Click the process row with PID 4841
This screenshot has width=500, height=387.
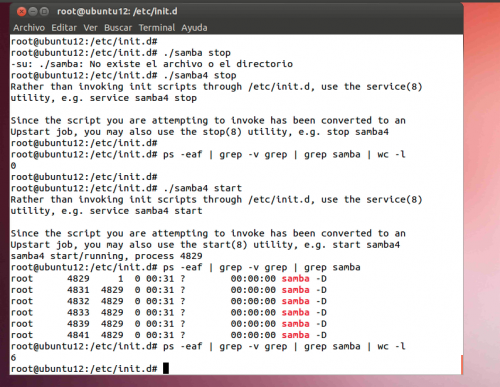pyautogui.click(x=169, y=335)
